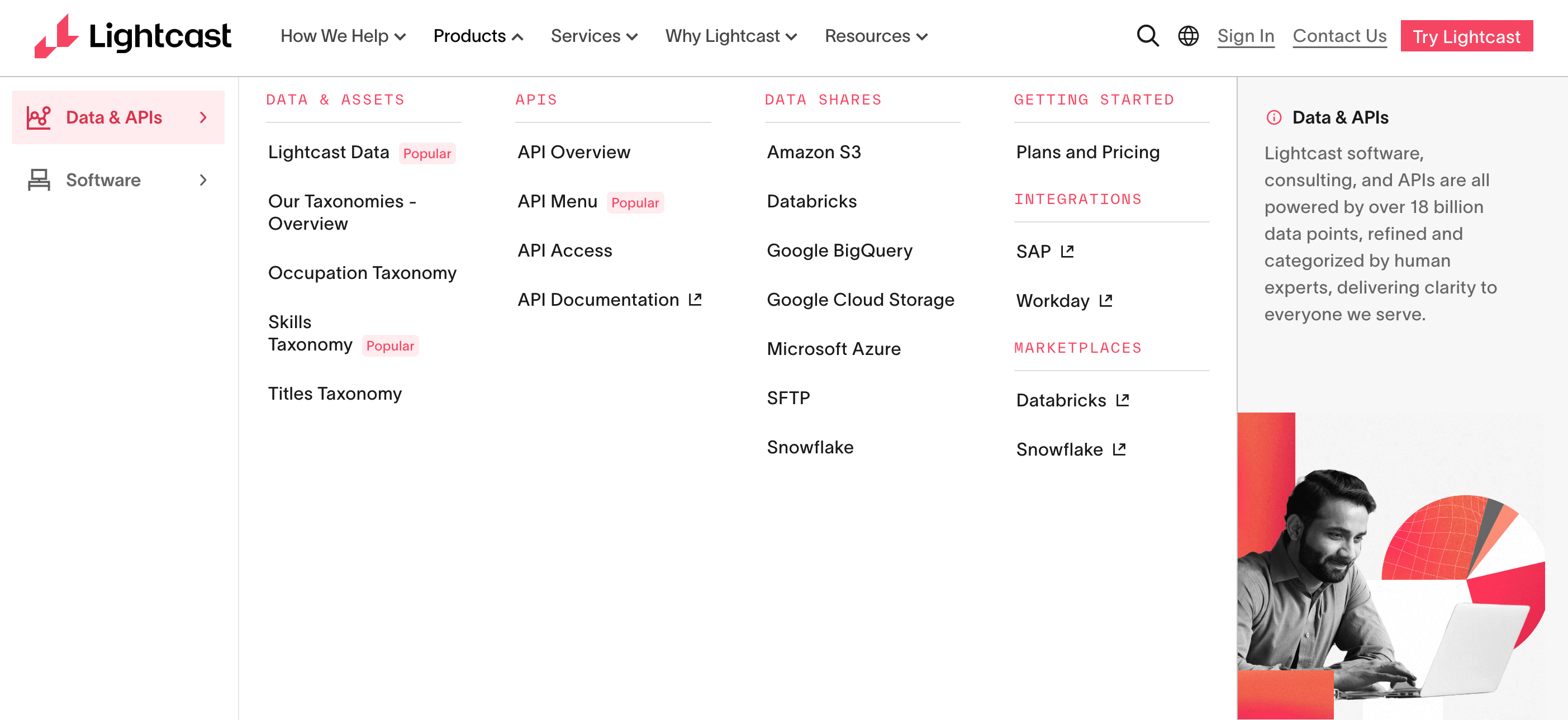1568x720 pixels.
Task: Open Microsoft Azure
Action: pos(833,348)
